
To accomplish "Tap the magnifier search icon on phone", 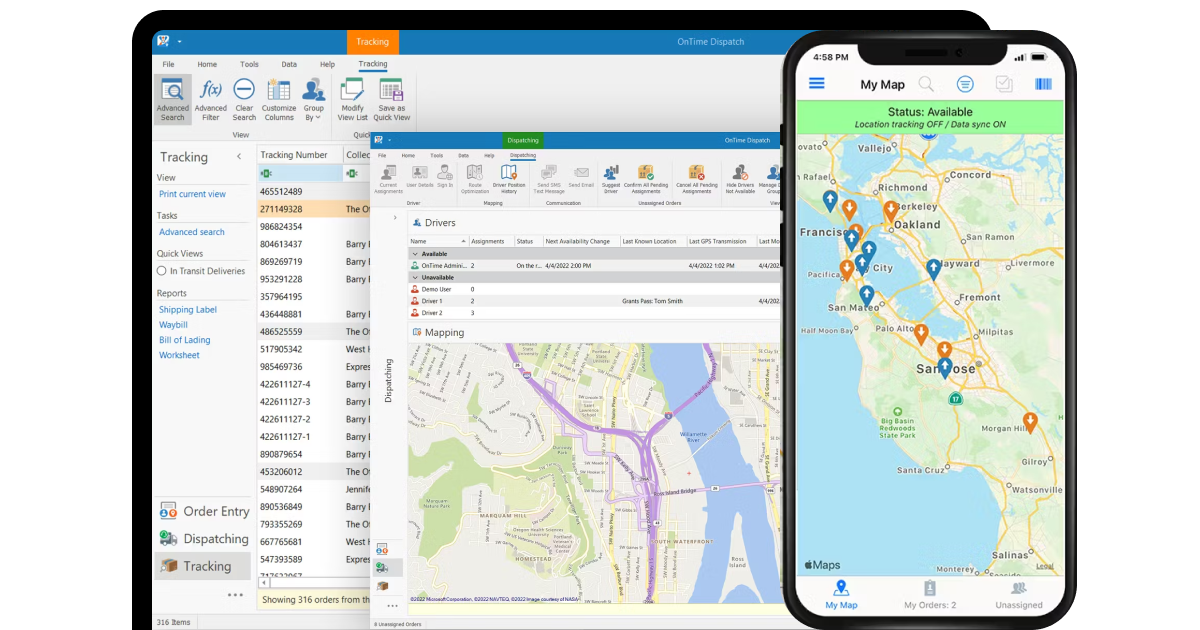I will pos(927,84).
